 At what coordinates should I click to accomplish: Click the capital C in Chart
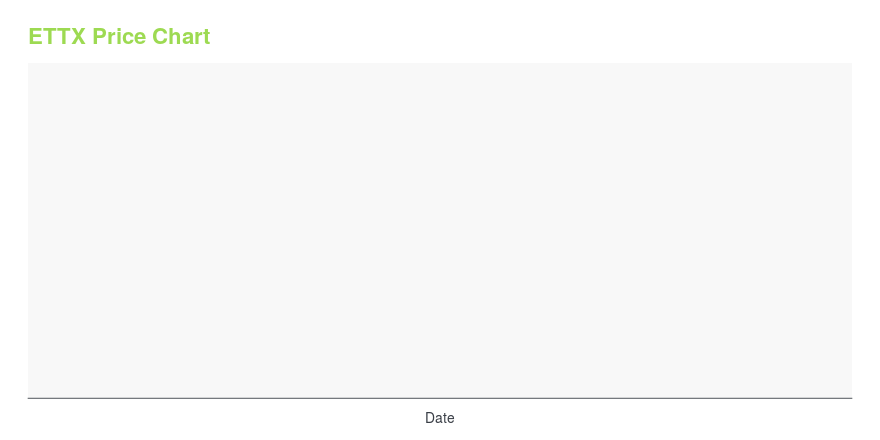coord(160,36)
